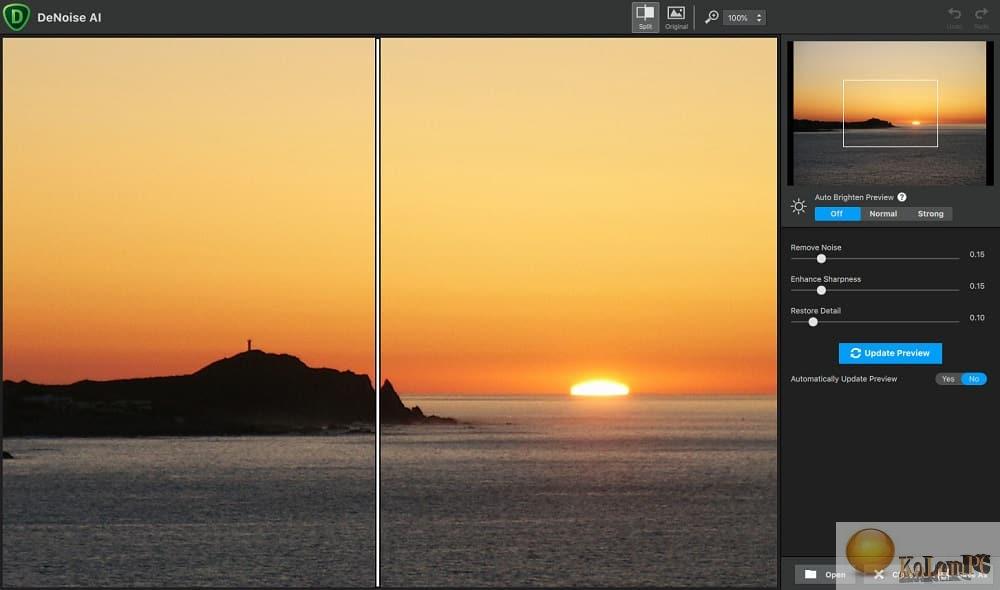1000x590 pixels.
Task: Click the Restore Detail label
Action: (815, 311)
